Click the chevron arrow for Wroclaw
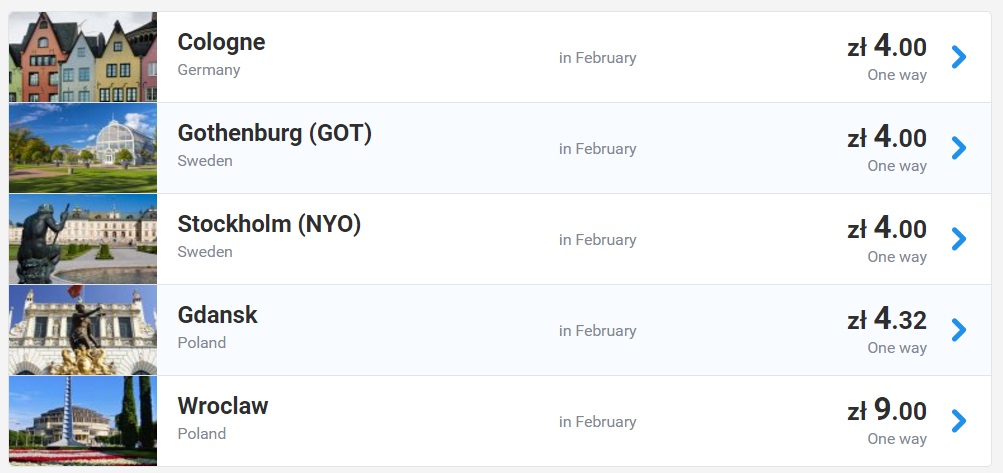The height and width of the screenshot is (473, 1003). 958,421
